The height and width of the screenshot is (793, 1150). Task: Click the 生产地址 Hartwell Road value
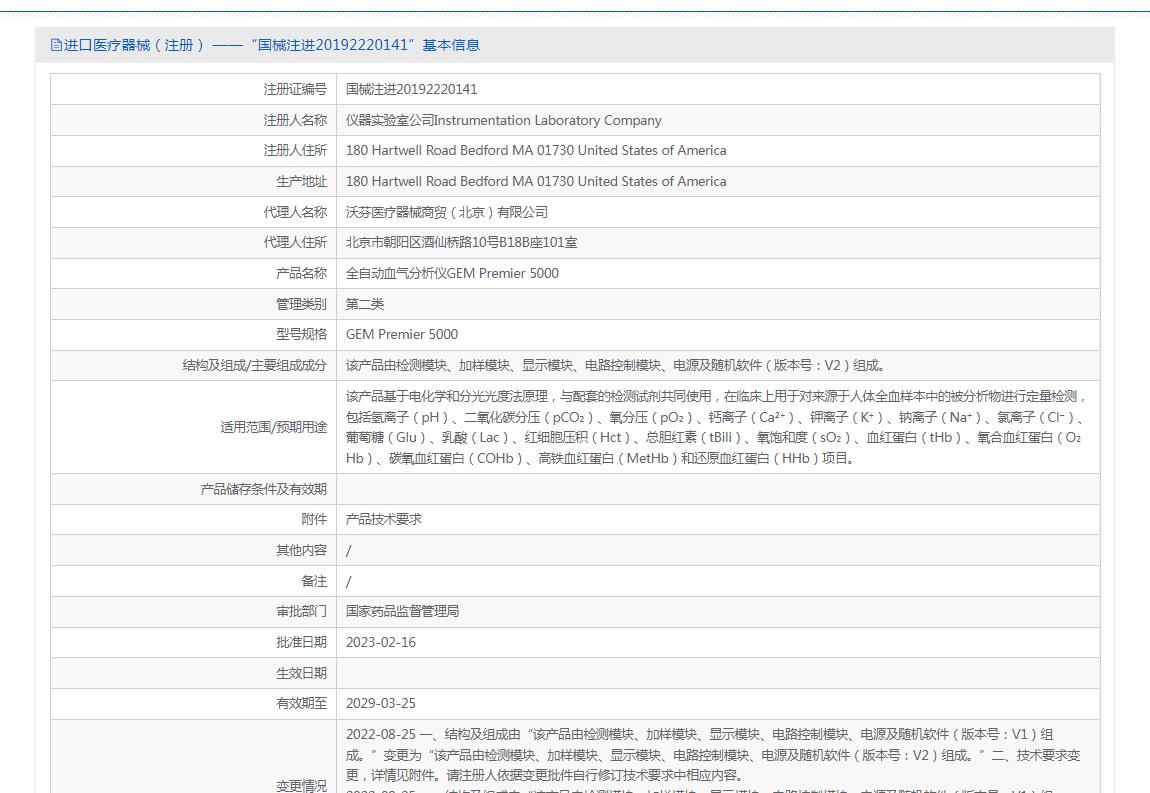pyautogui.click(x=536, y=181)
